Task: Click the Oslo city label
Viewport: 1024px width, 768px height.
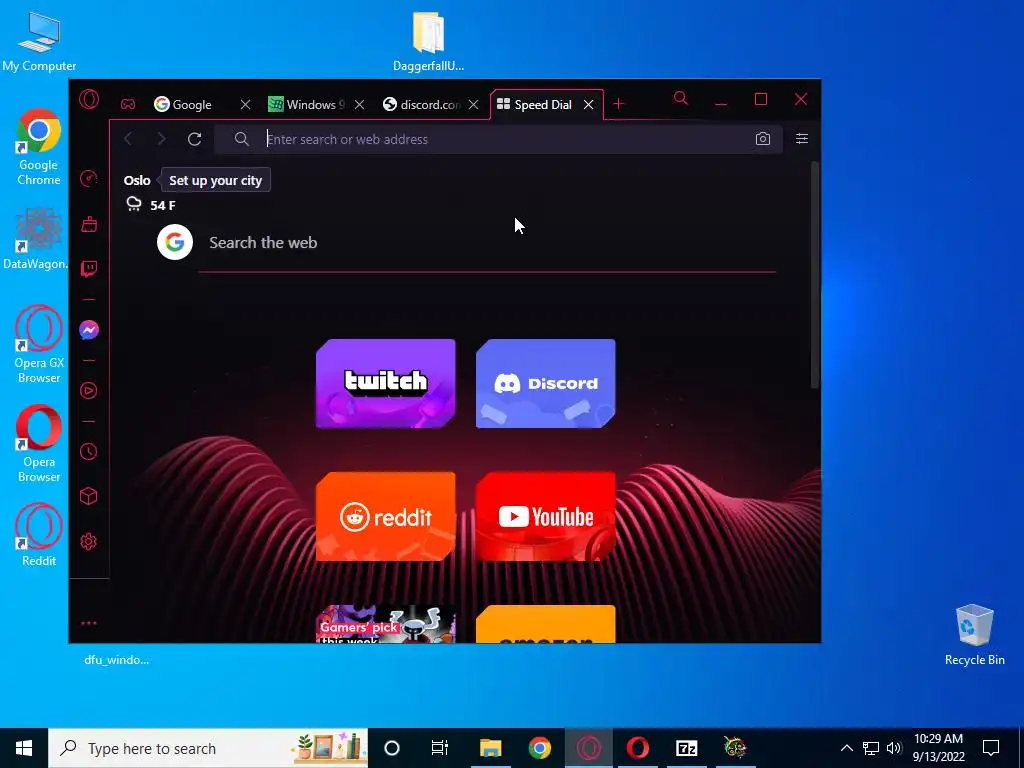Action: [x=137, y=180]
